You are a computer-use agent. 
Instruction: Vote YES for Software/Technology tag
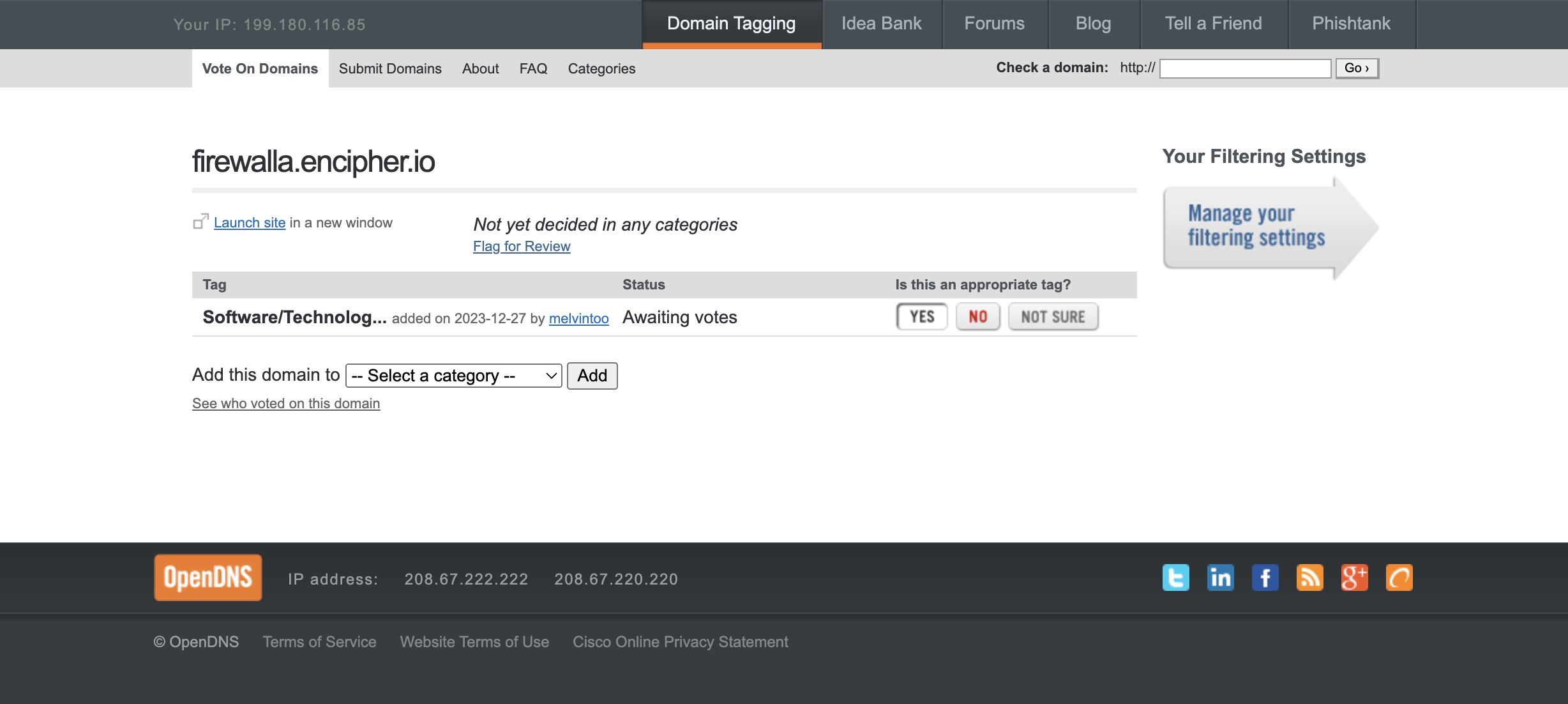pos(922,317)
